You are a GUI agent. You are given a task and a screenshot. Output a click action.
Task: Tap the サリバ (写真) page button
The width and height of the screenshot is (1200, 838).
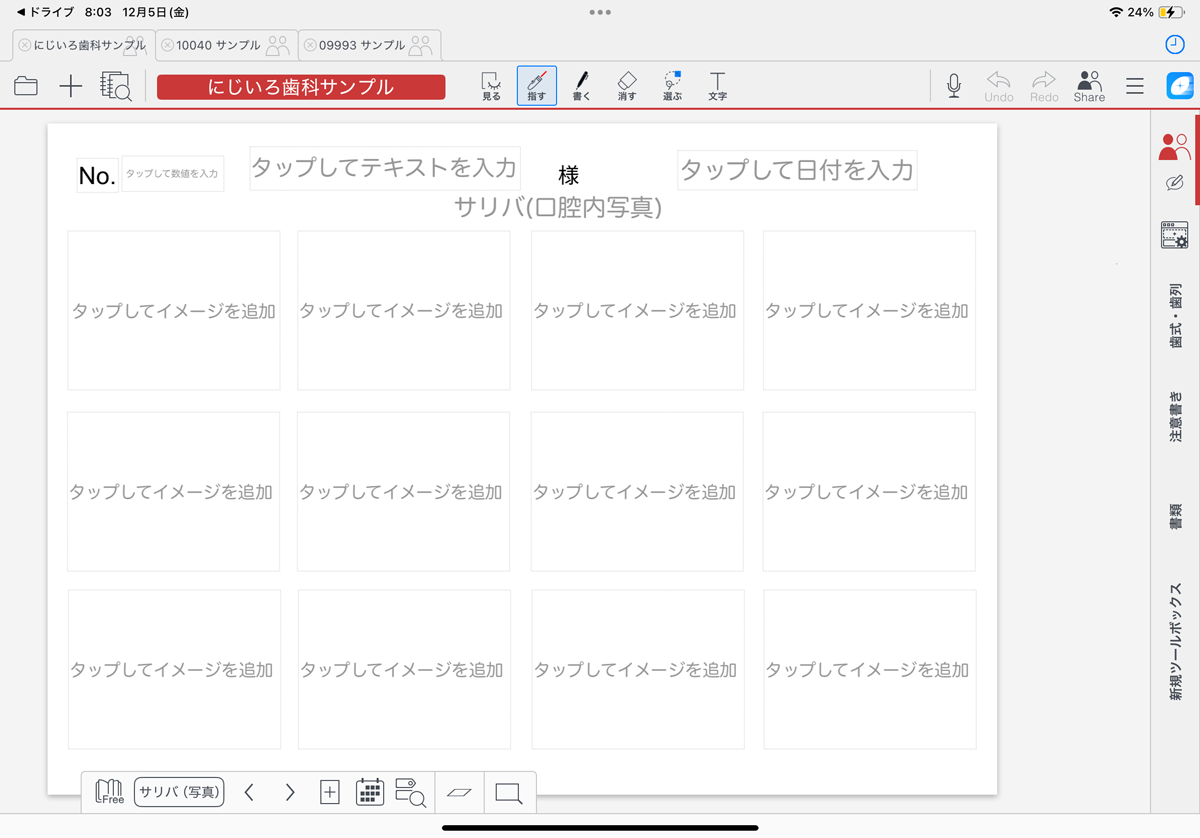[x=179, y=792]
